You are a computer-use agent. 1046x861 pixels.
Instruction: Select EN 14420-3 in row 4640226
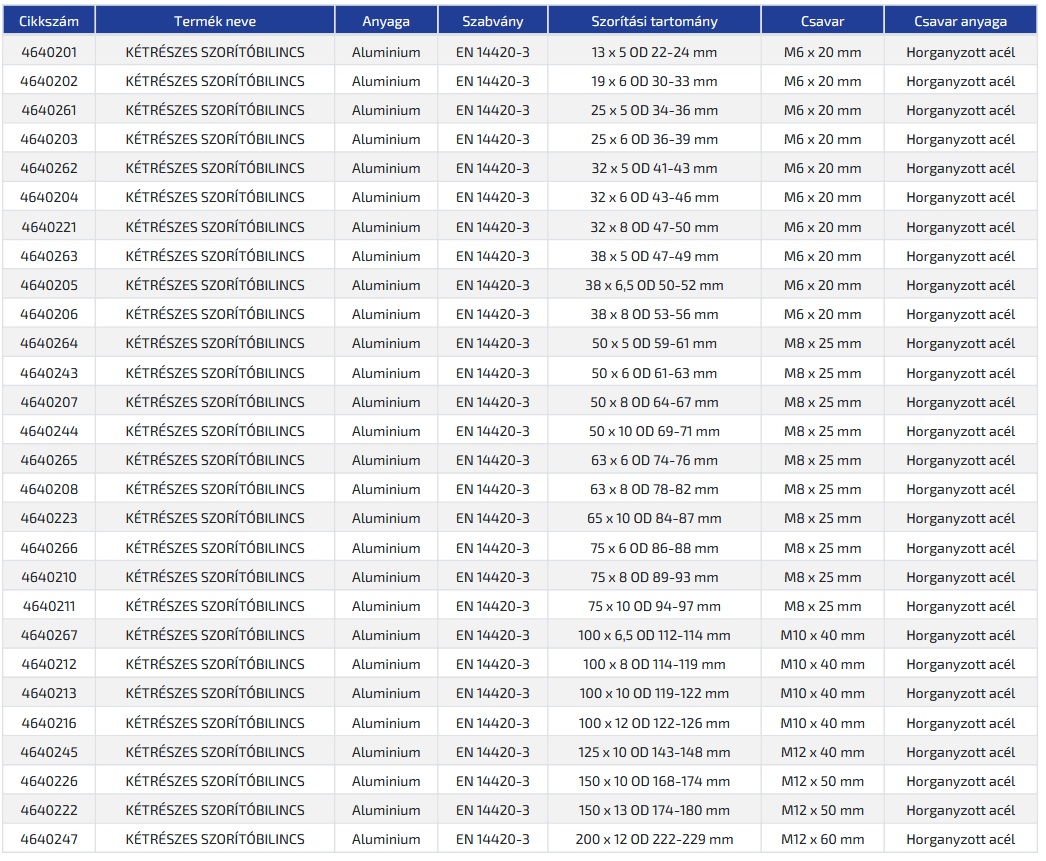click(493, 781)
